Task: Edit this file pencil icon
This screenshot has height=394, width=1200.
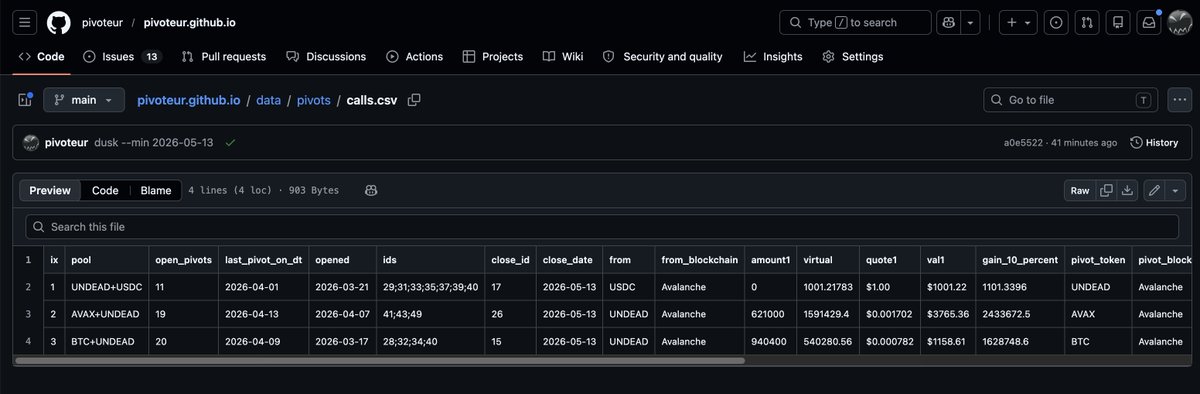Action: coord(1155,190)
